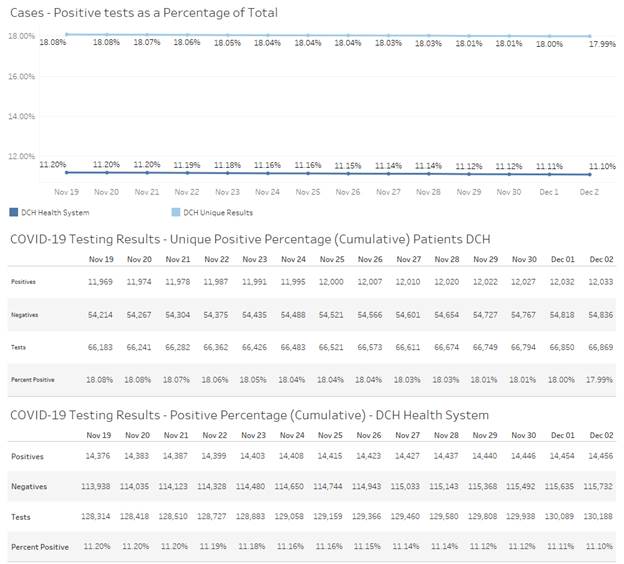Select the 'DCH Health System' legend label

[x=55, y=213]
